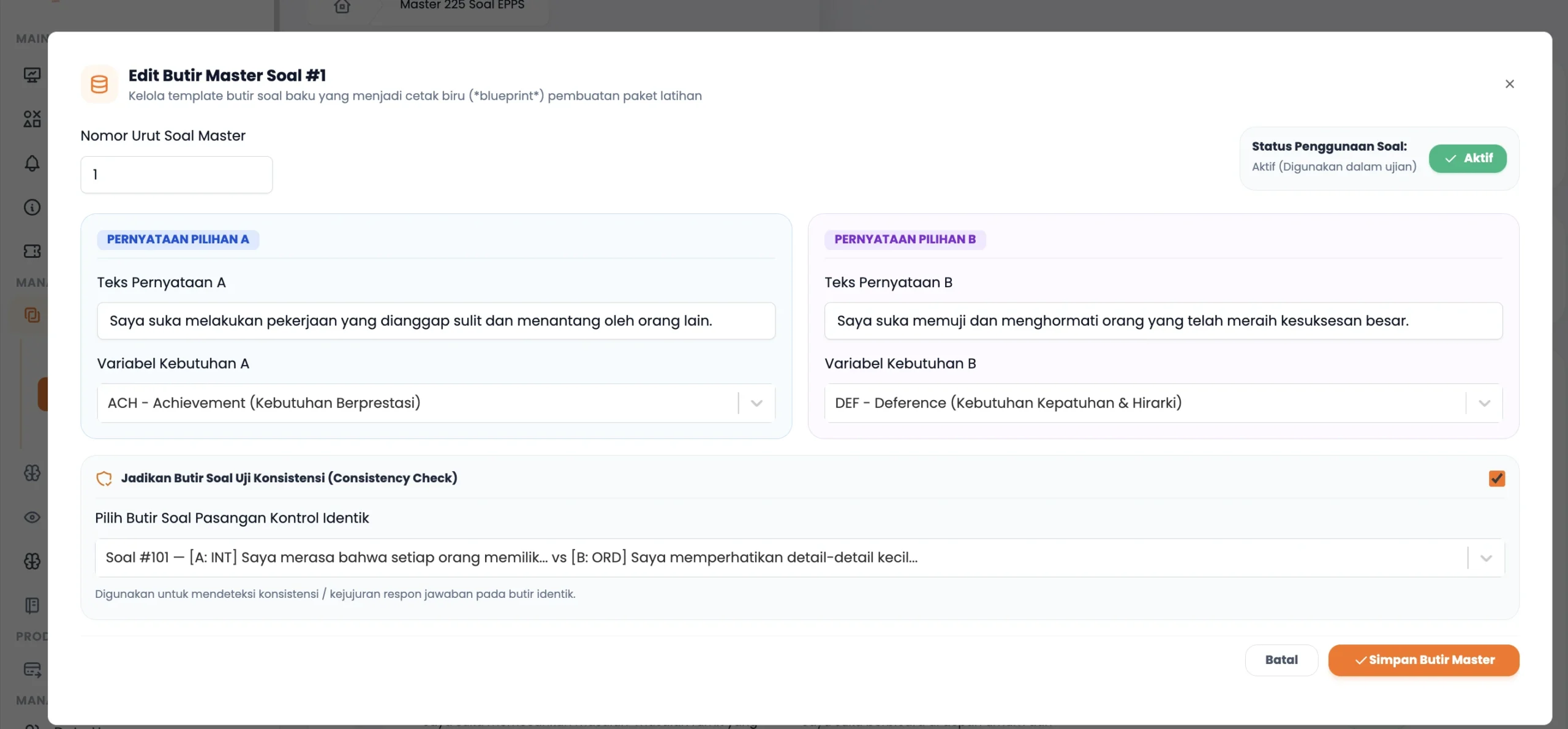
Task: Select the eye icon in sidebar
Action: point(32,517)
